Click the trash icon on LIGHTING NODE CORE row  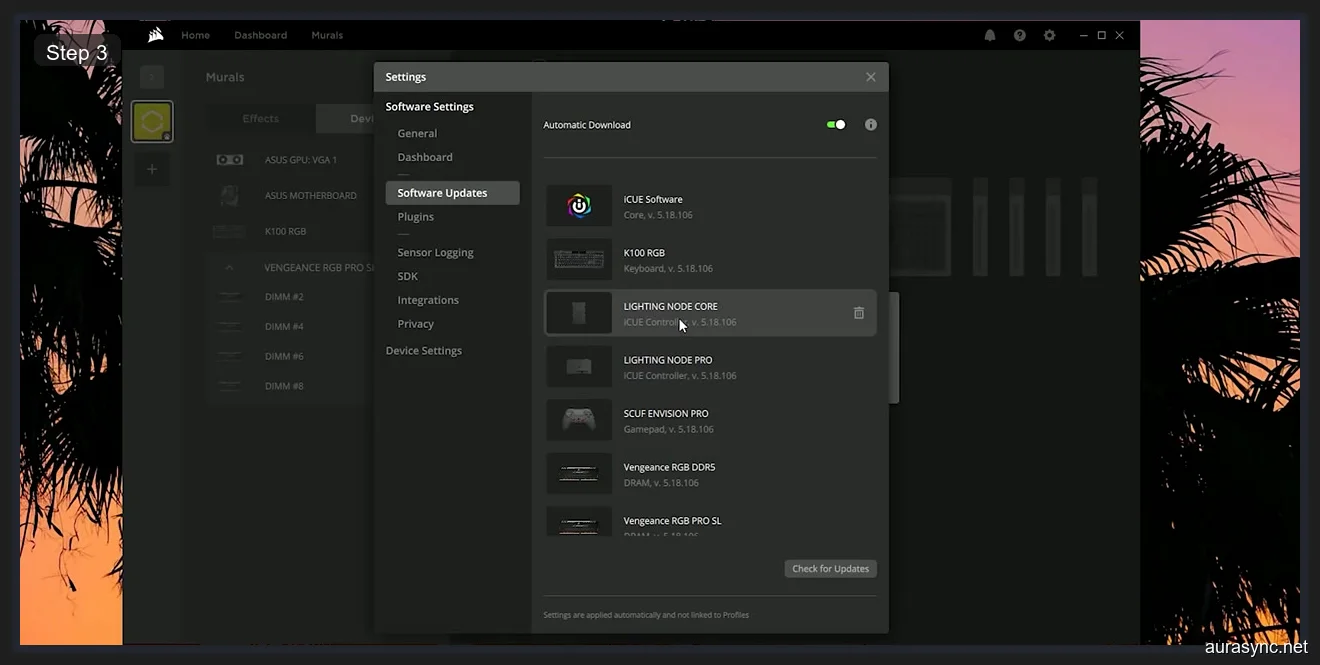point(858,313)
